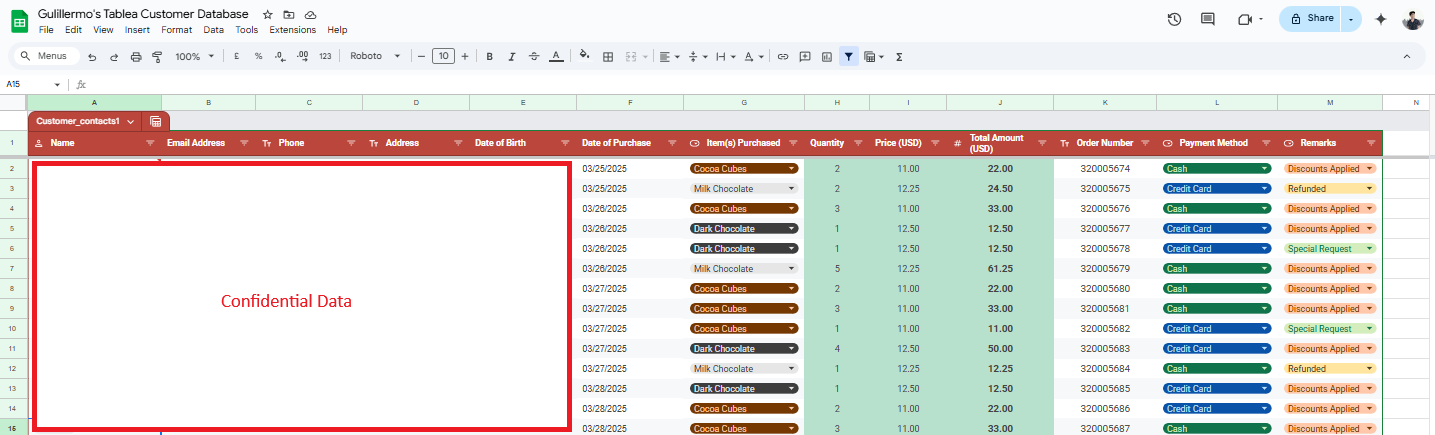Click the print icon in toolbar
The height and width of the screenshot is (435, 1435).
pyautogui.click(x=136, y=57)
